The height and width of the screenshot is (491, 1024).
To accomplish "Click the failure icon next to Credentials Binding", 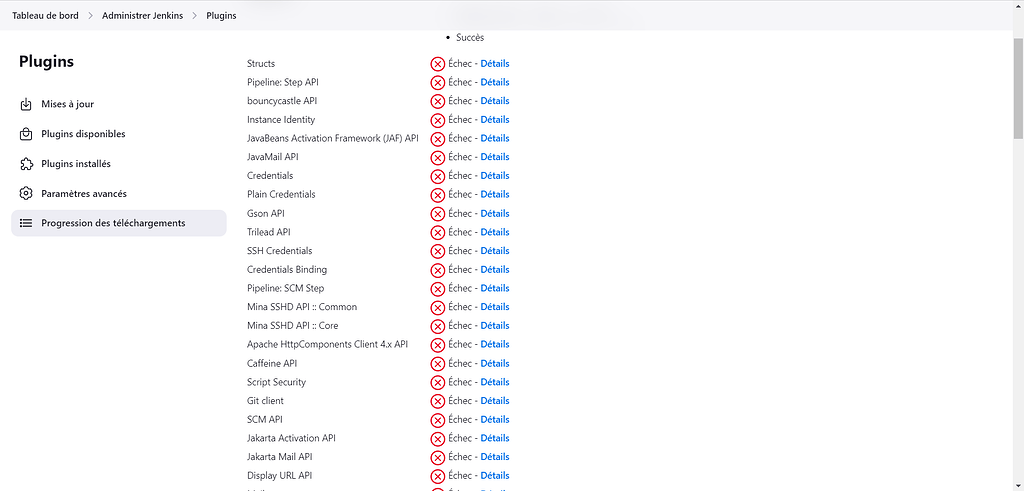I will point(438,270).
